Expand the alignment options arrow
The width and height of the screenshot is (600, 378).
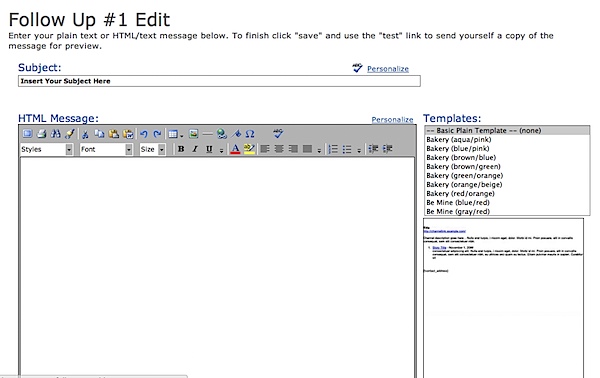coord(319,150)
